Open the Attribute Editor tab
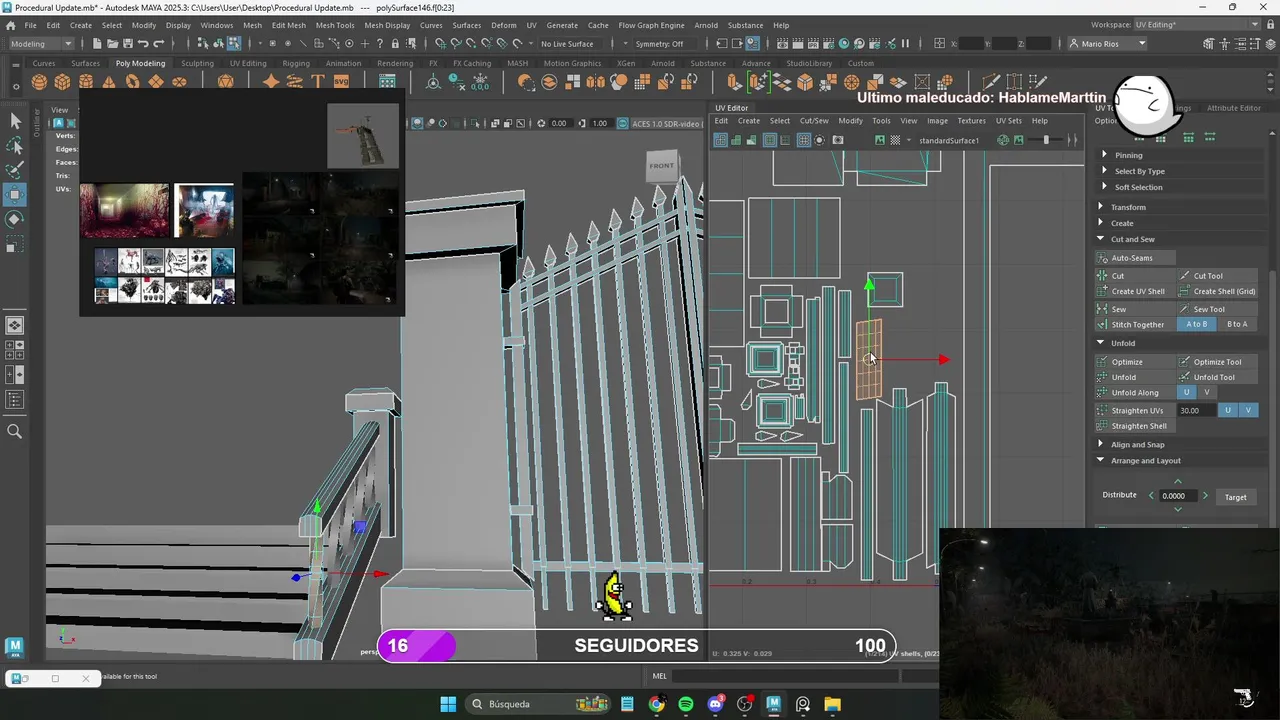1280x720 pixels. tap(1233, 108)
